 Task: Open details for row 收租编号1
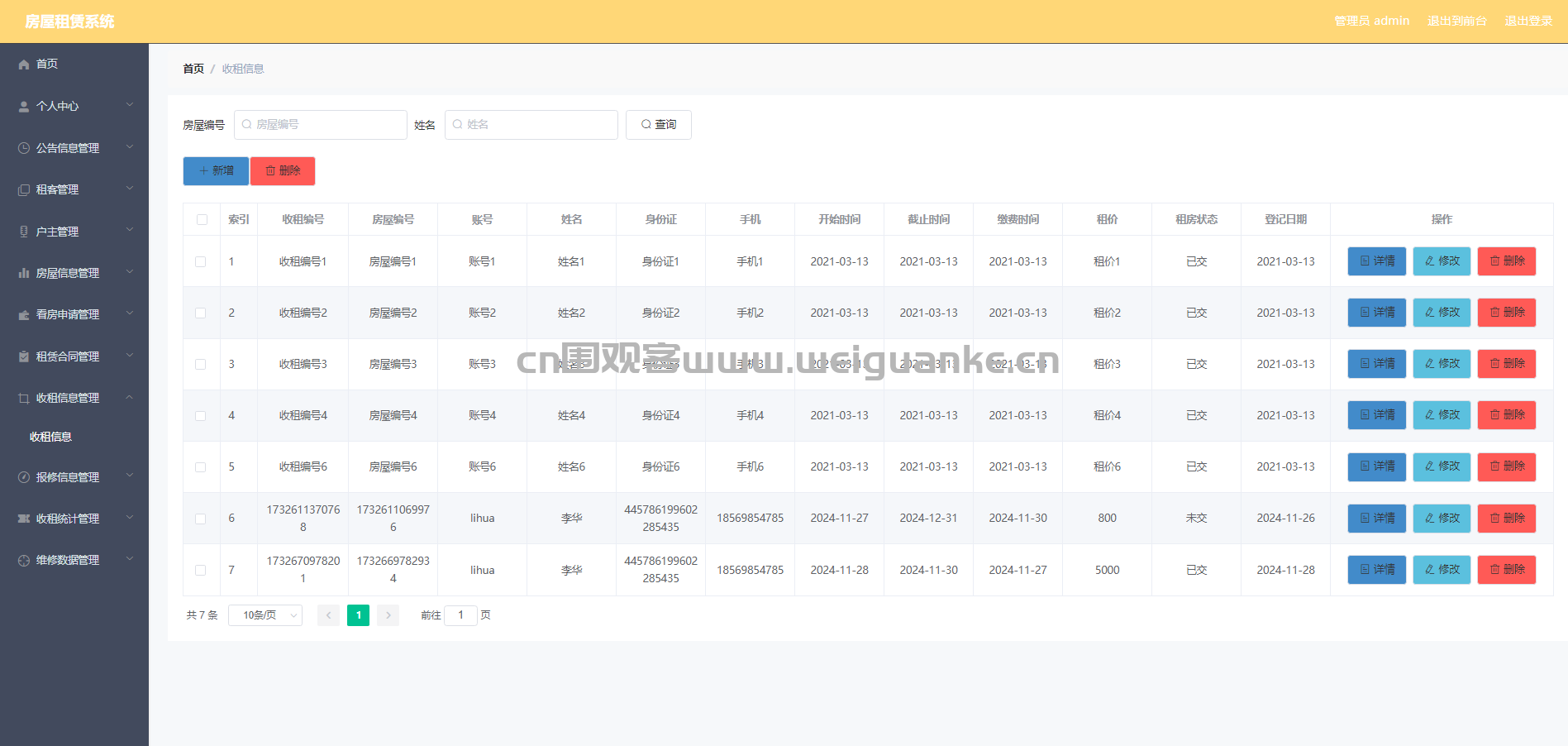point(1376,261)
